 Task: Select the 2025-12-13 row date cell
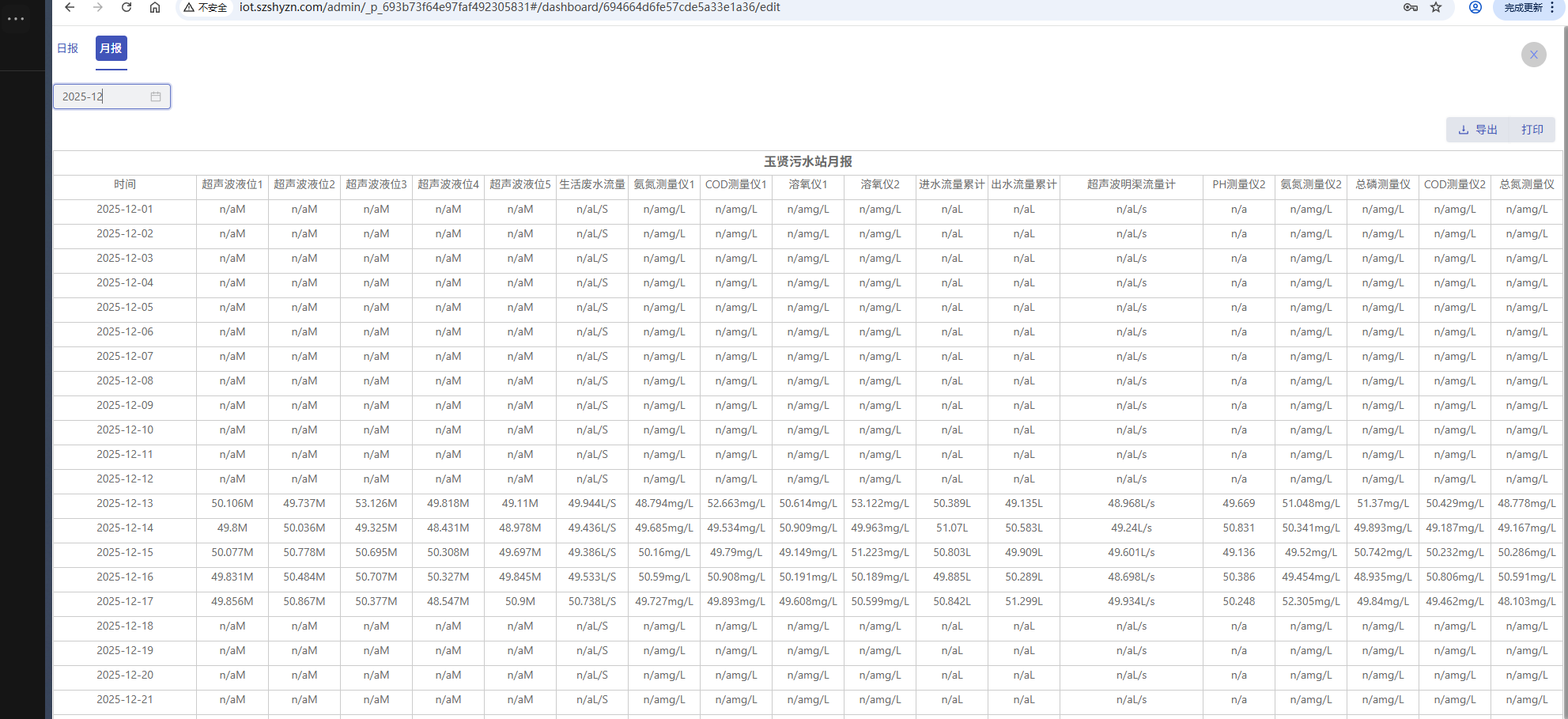[125, 503]
